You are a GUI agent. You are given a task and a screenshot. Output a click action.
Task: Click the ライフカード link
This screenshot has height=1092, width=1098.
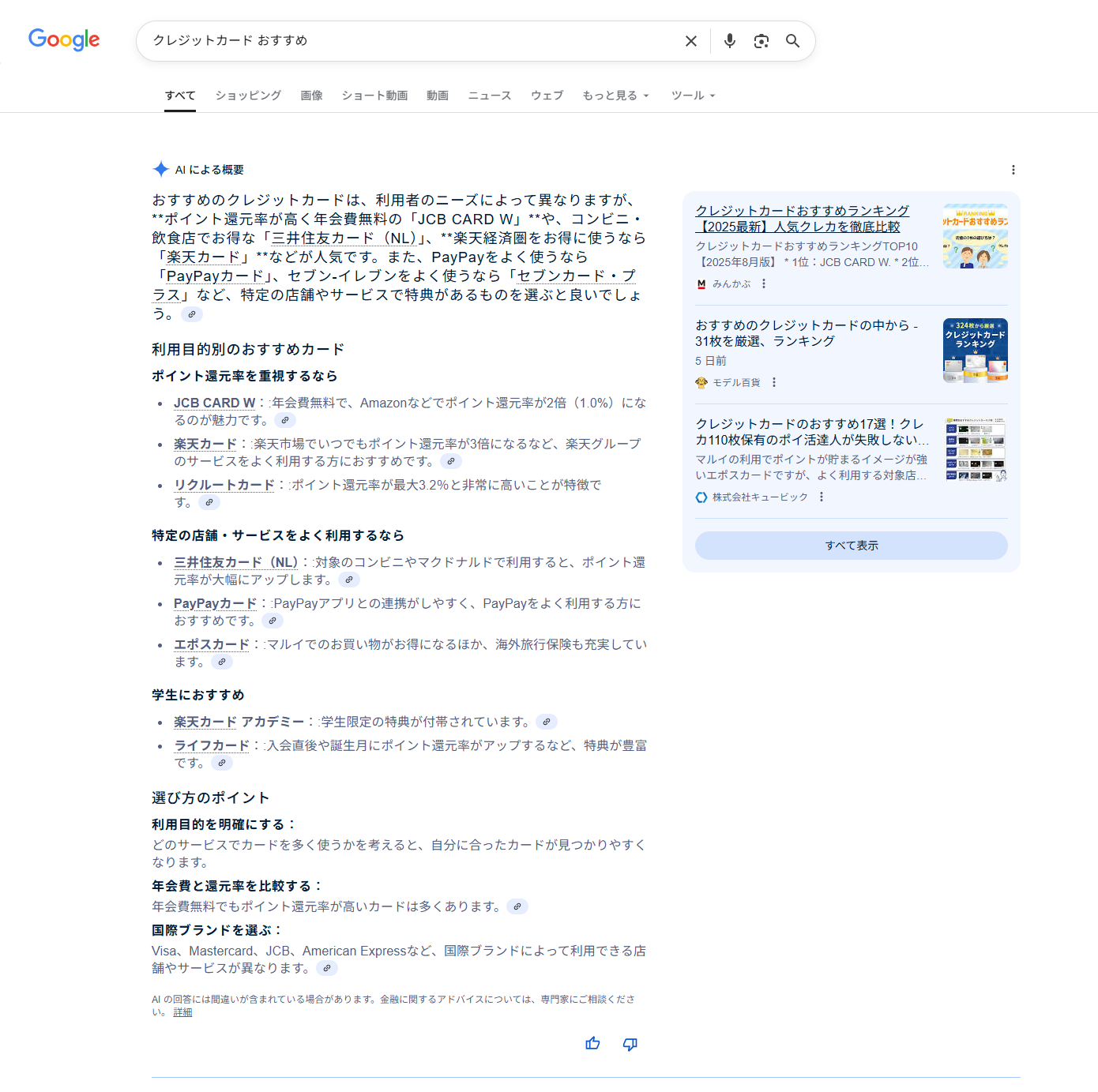click(212, 745)
